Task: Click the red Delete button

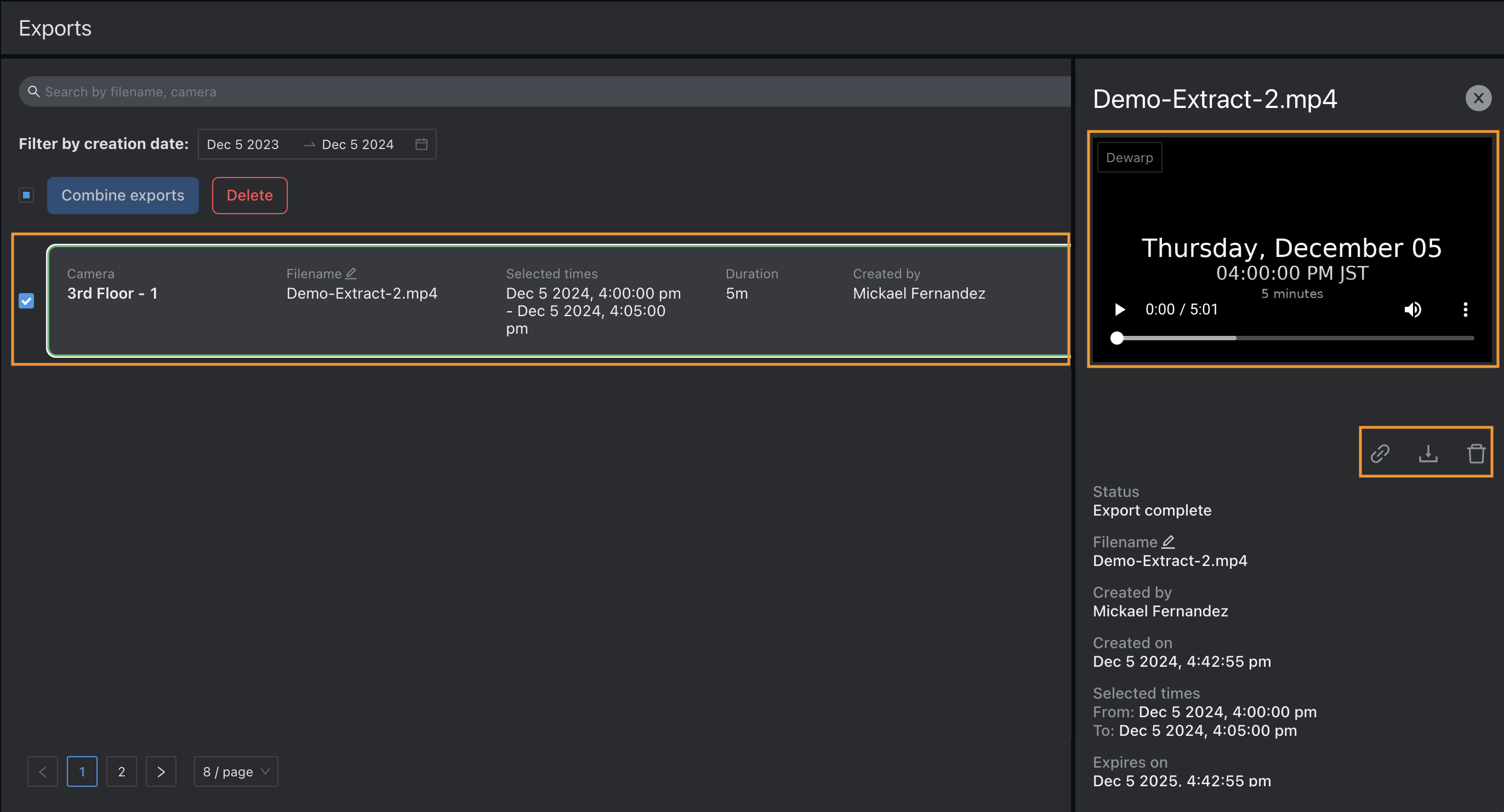Action: tap(249, 196)
